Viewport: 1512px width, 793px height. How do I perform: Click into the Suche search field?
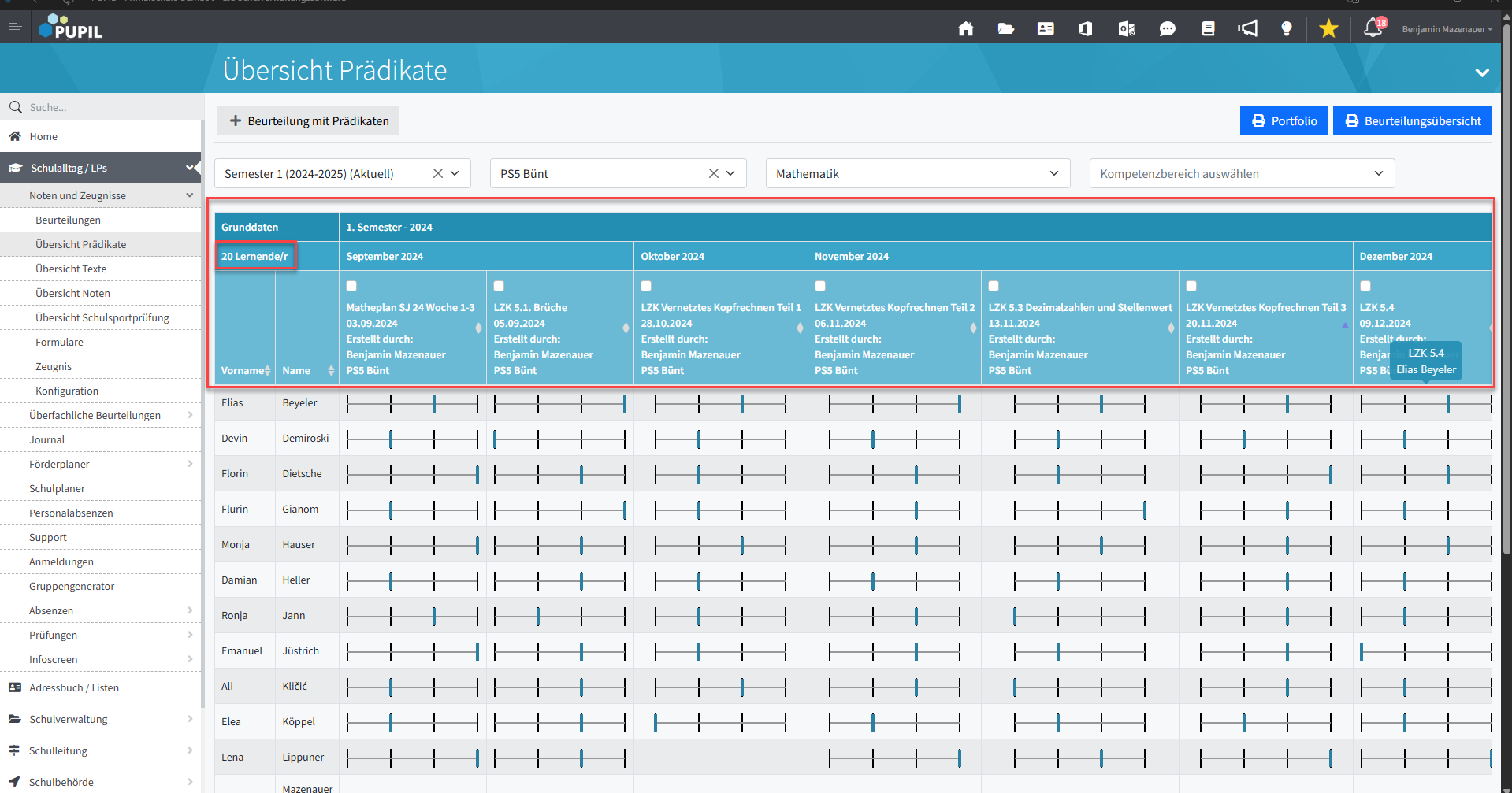110,107
